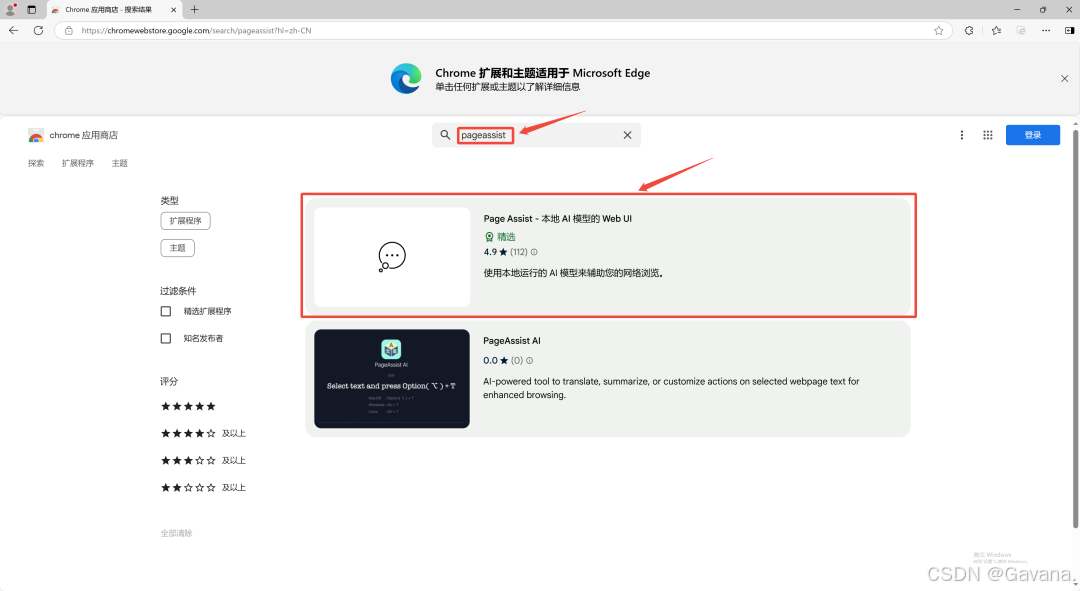
Task: Click AI-powered tool to translate description
Action: [671, 388]
